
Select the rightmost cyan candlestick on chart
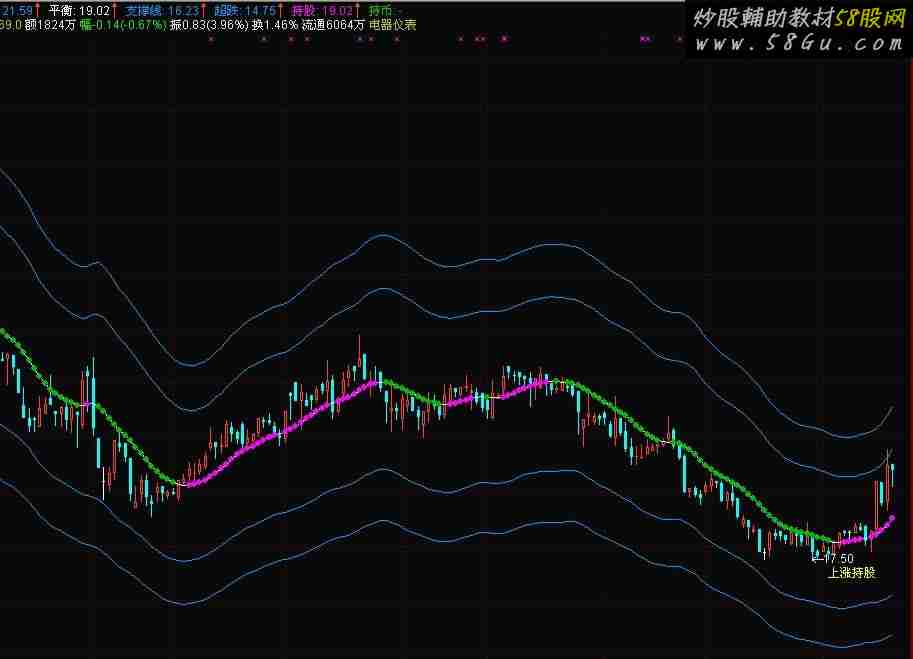[x=893, y=468]
